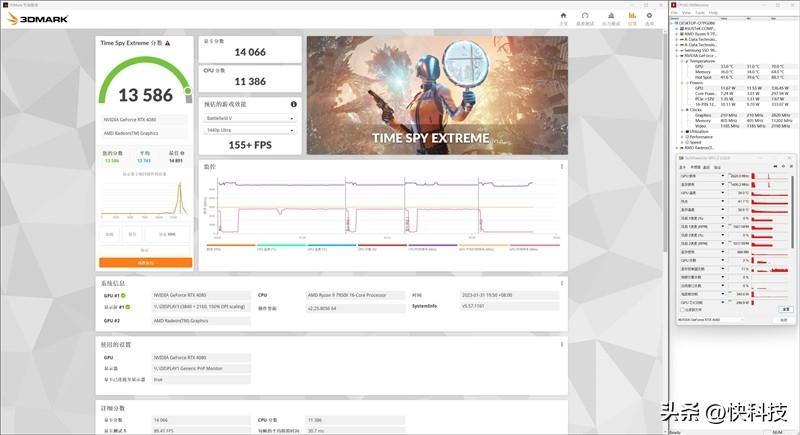Open the Tools menu in HWMonitor
This screenshot has height=435, width=800.
700,13
